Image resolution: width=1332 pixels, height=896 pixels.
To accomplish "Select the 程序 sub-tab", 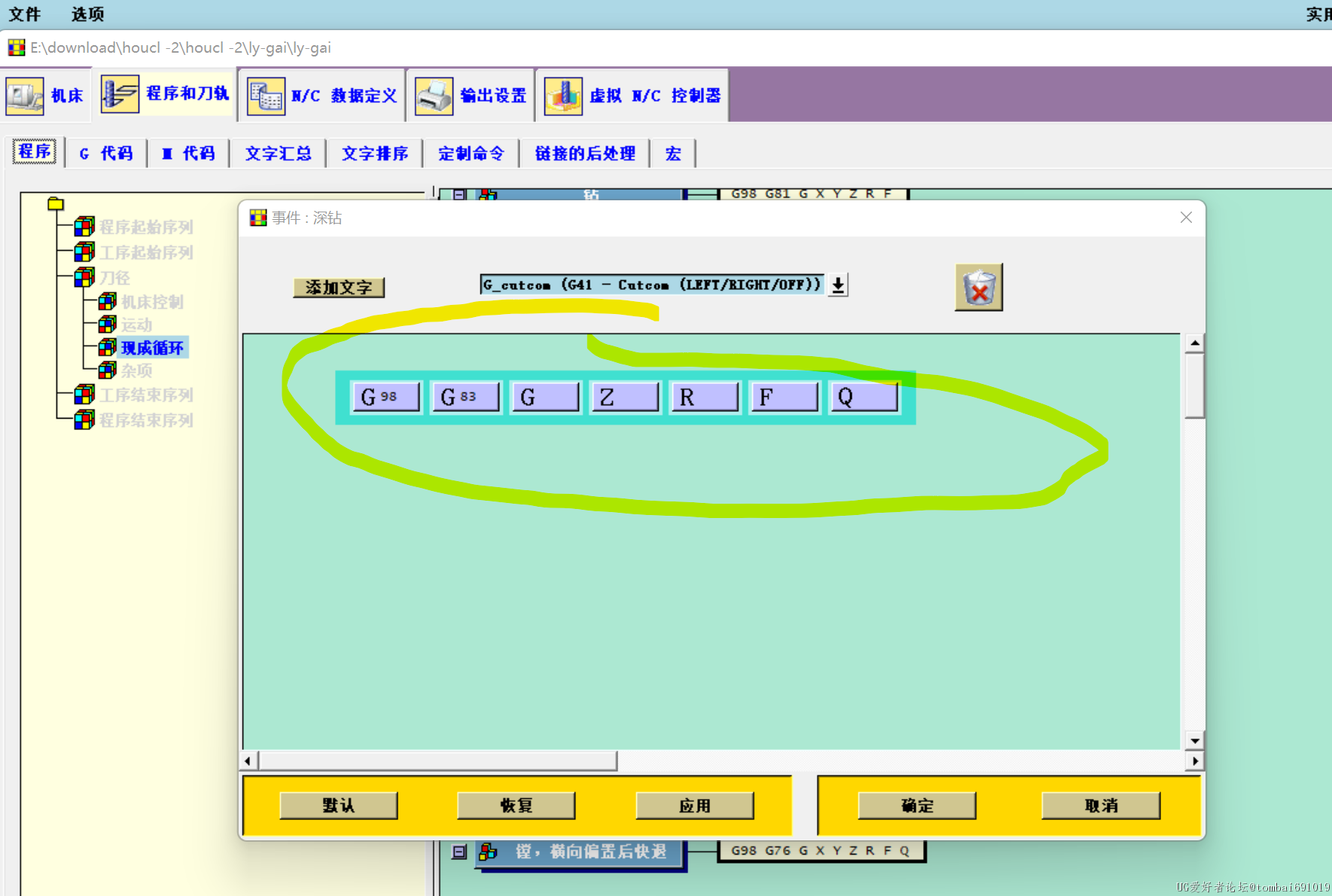I will tap(35, 151).
